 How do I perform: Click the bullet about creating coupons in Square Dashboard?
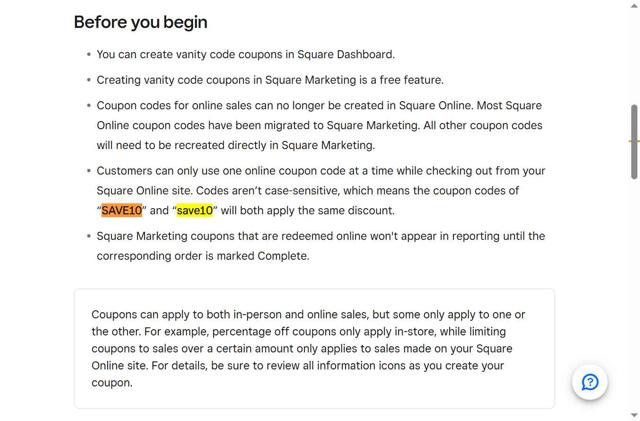245,54
